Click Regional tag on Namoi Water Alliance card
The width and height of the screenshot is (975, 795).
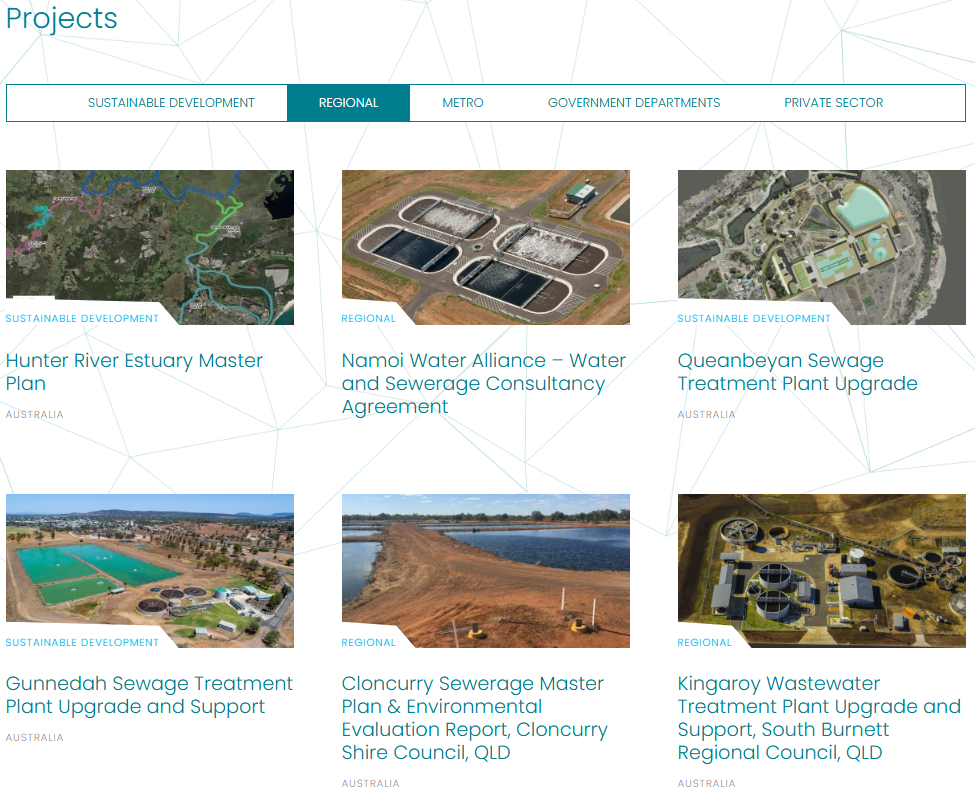(x=368, y=319)
